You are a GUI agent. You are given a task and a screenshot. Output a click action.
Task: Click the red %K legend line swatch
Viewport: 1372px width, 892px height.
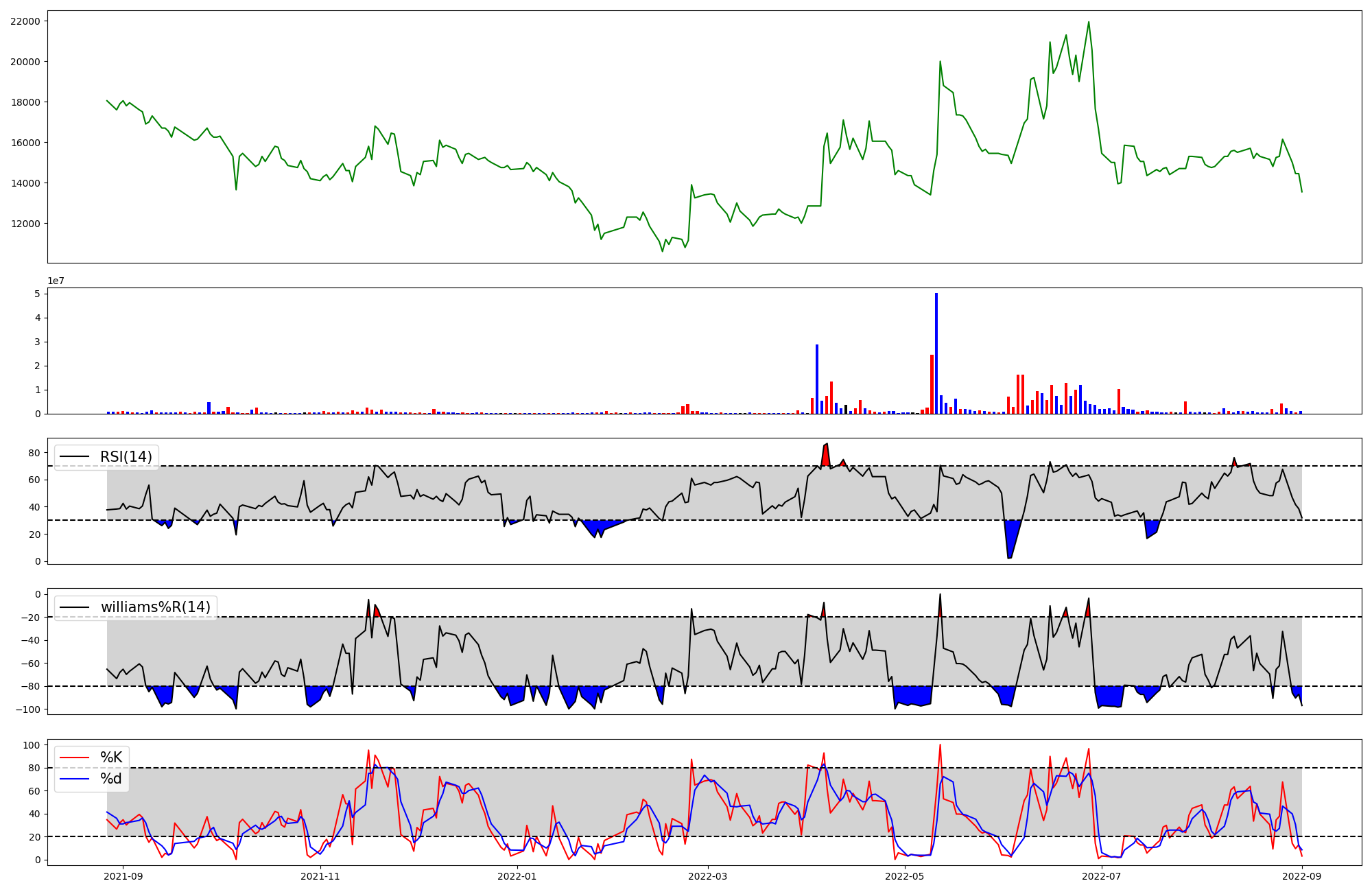75,758
